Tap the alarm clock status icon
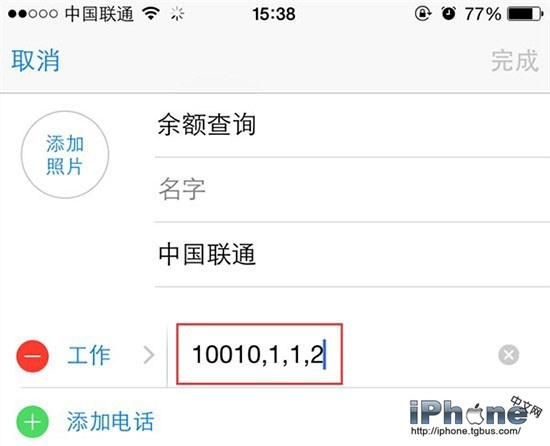 pyautogui.click(x=449, y=14)
